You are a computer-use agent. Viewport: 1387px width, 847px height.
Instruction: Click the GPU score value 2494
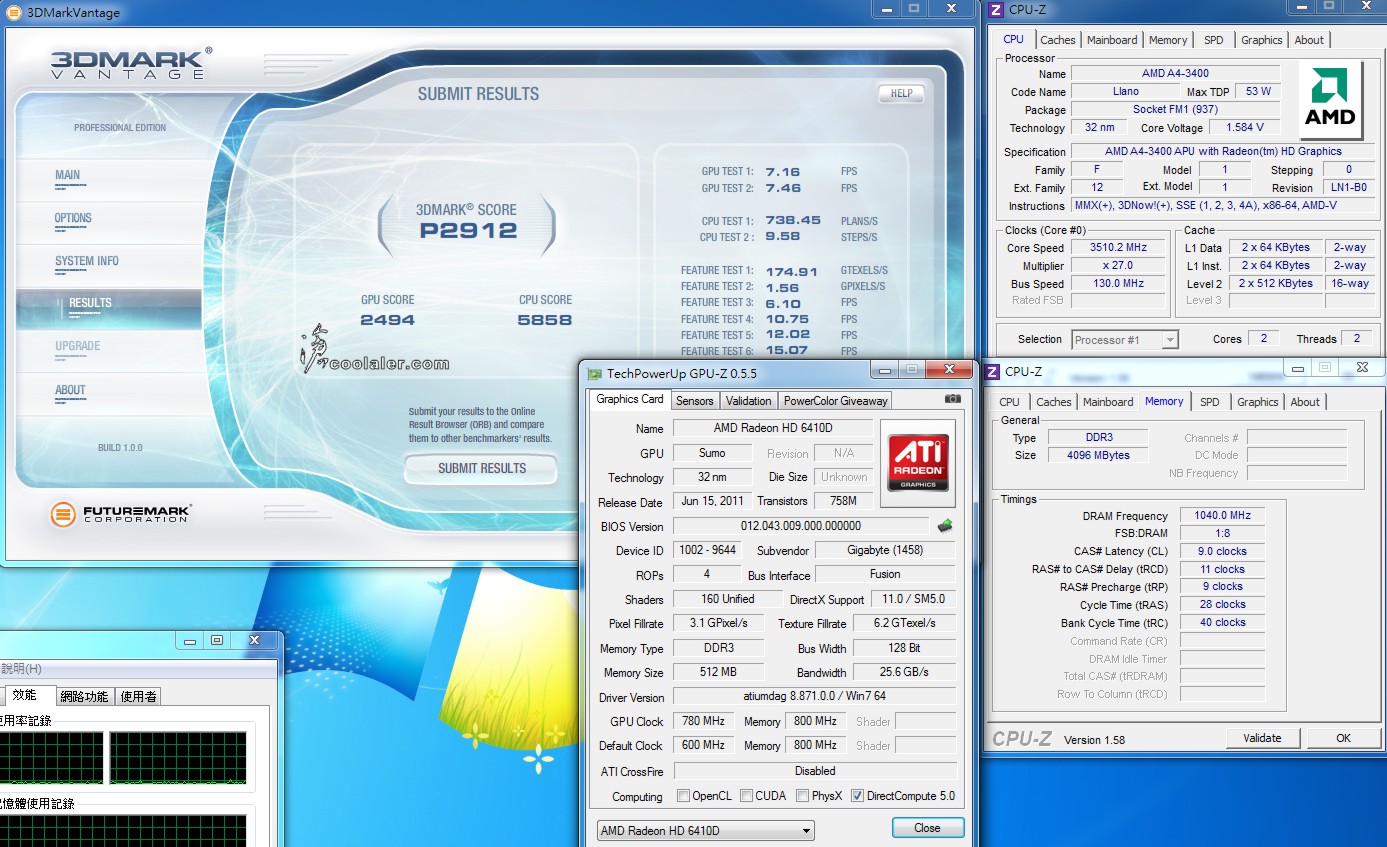388,320
